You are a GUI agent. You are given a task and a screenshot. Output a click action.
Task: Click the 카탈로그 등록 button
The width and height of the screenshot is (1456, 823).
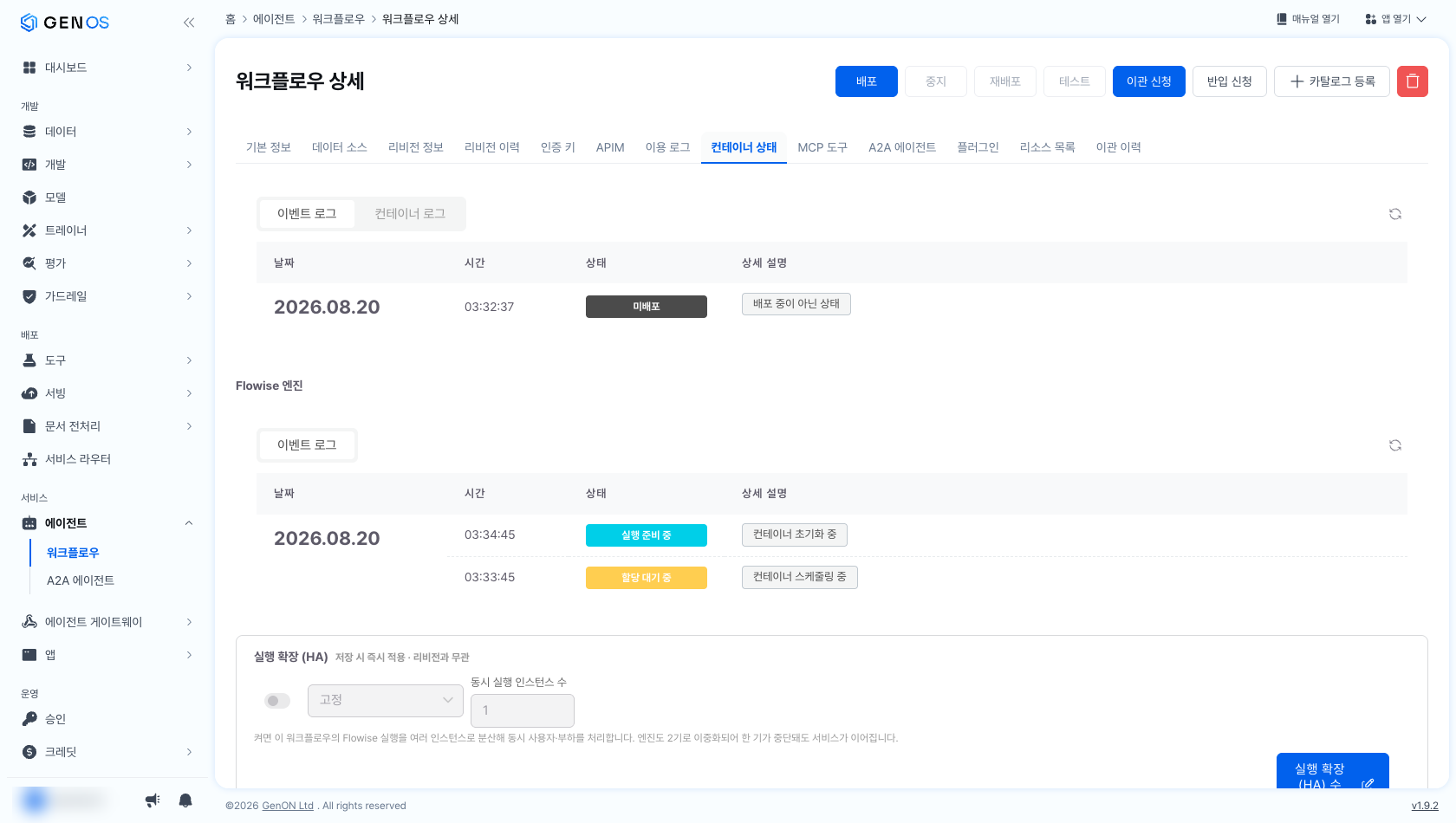click(1332, 81)
